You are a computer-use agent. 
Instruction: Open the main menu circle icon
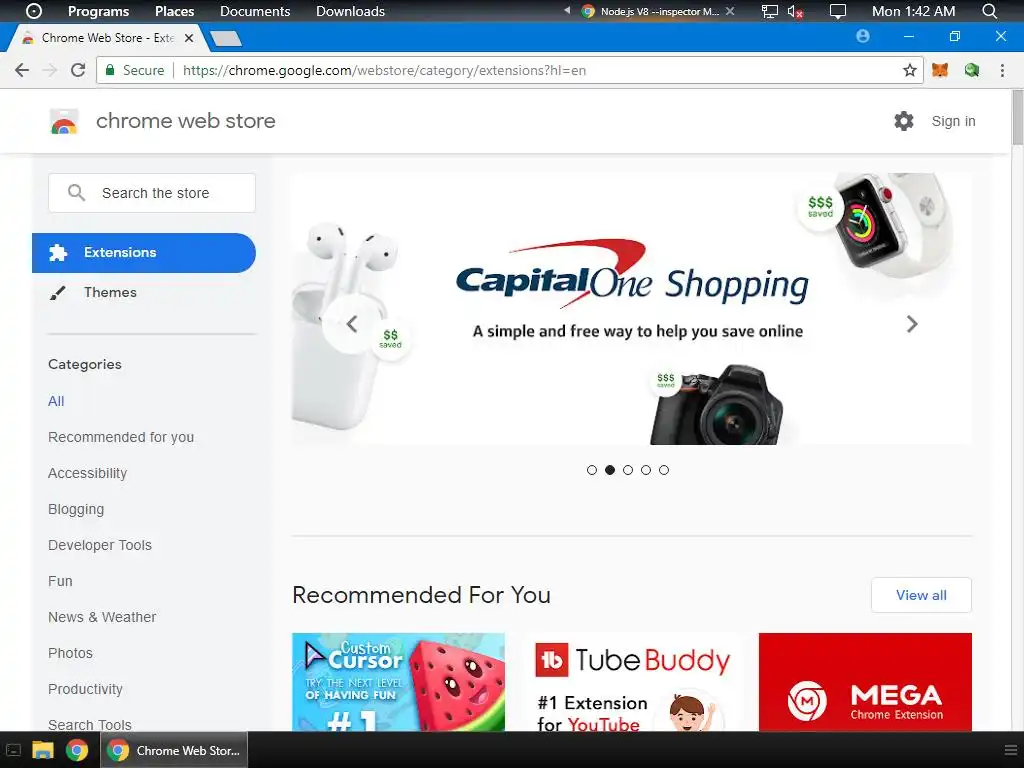pyautogui.click(x=34, y=11)
